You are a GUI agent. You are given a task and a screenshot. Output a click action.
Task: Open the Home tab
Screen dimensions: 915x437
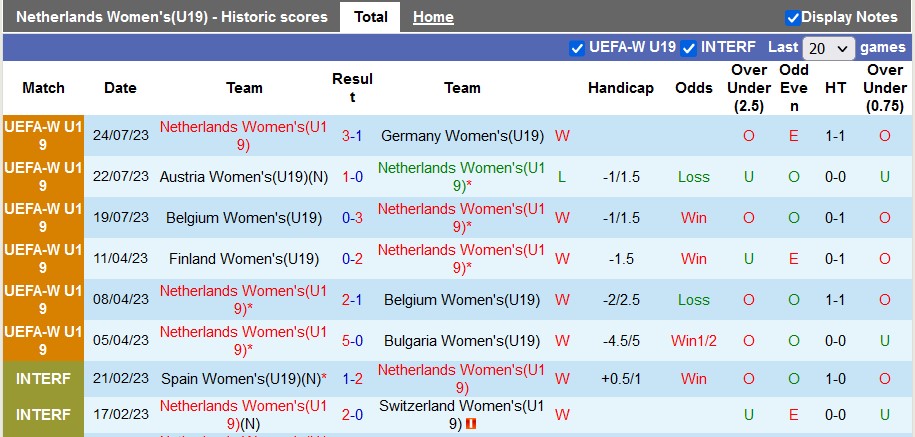tap(433, 17)
